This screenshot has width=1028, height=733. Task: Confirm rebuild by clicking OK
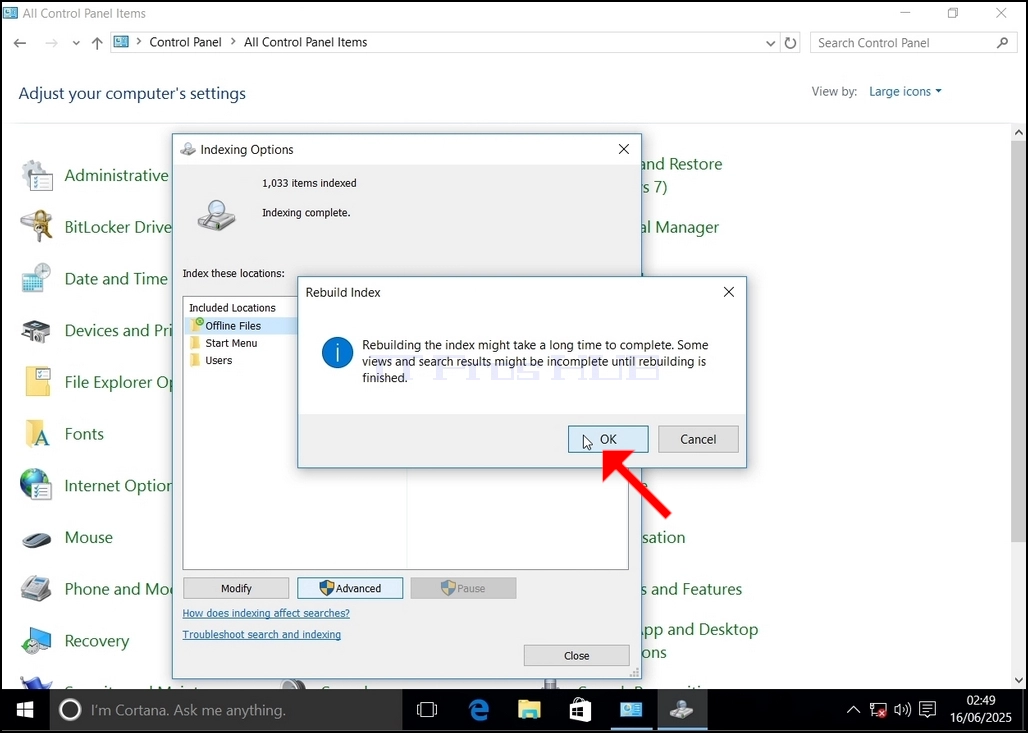click(608, 439)
